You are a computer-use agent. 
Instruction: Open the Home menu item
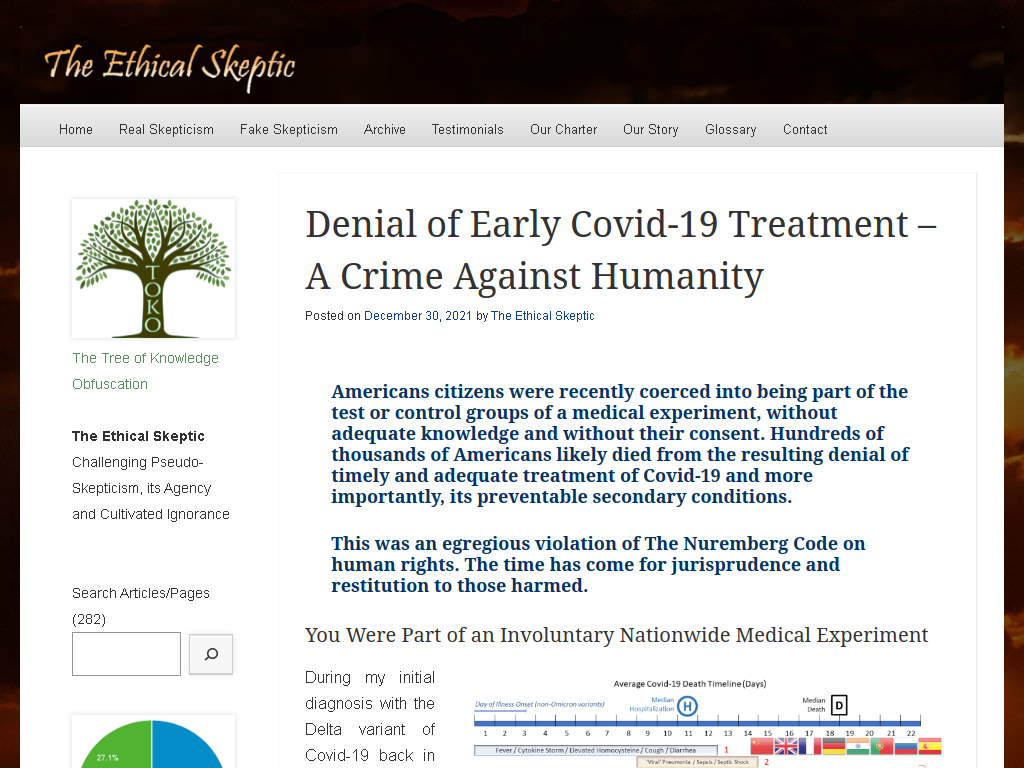click(76, 129)
